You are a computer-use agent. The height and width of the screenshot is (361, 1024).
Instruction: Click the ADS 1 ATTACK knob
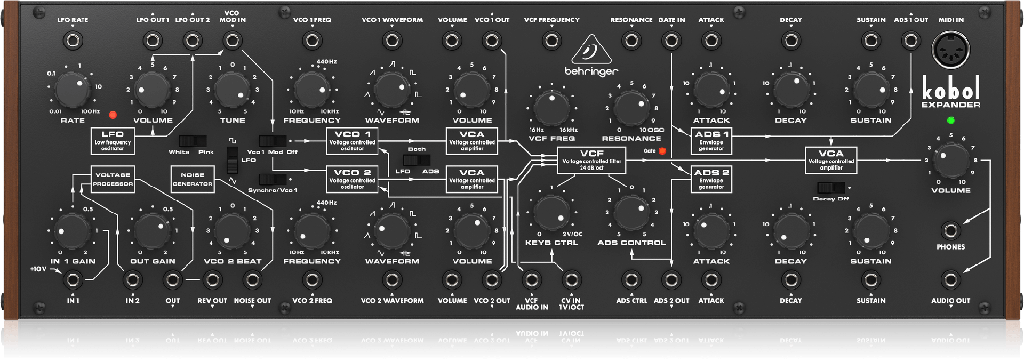coord(711,90)
